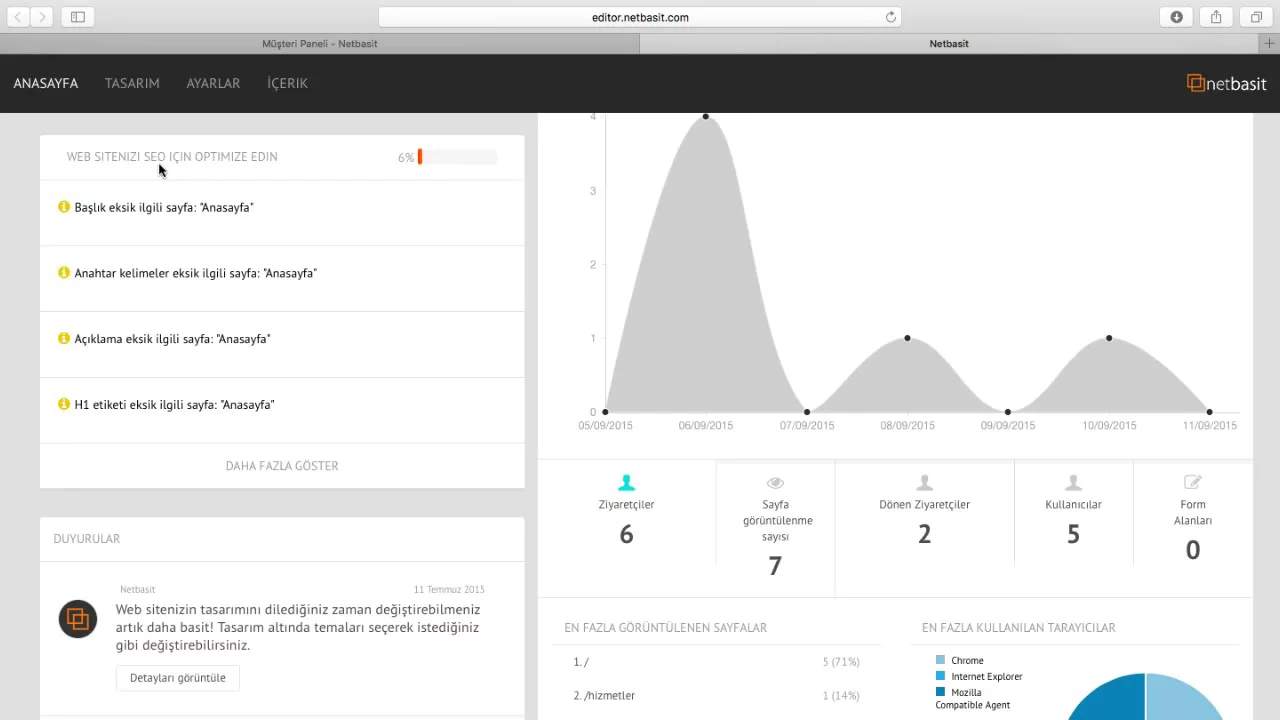
Task: Click warning icon beside Anahtar kelimeler eksik
Action: pyautogui.click(x=64, y=273)
